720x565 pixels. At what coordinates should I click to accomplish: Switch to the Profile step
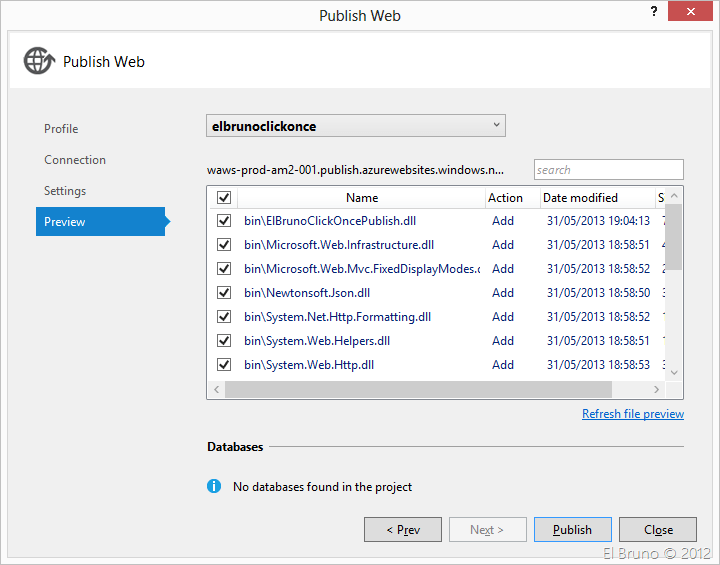click(x=61, y=129)
